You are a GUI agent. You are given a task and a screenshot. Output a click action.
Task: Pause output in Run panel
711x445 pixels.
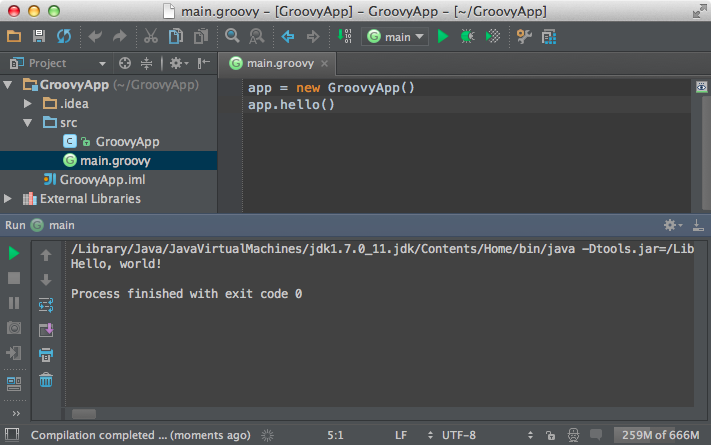click(x=14, y=303)
